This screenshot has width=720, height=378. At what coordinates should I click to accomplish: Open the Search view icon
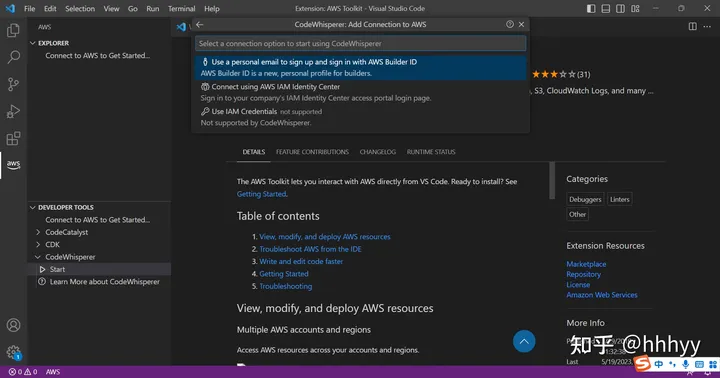coord(13,57)
